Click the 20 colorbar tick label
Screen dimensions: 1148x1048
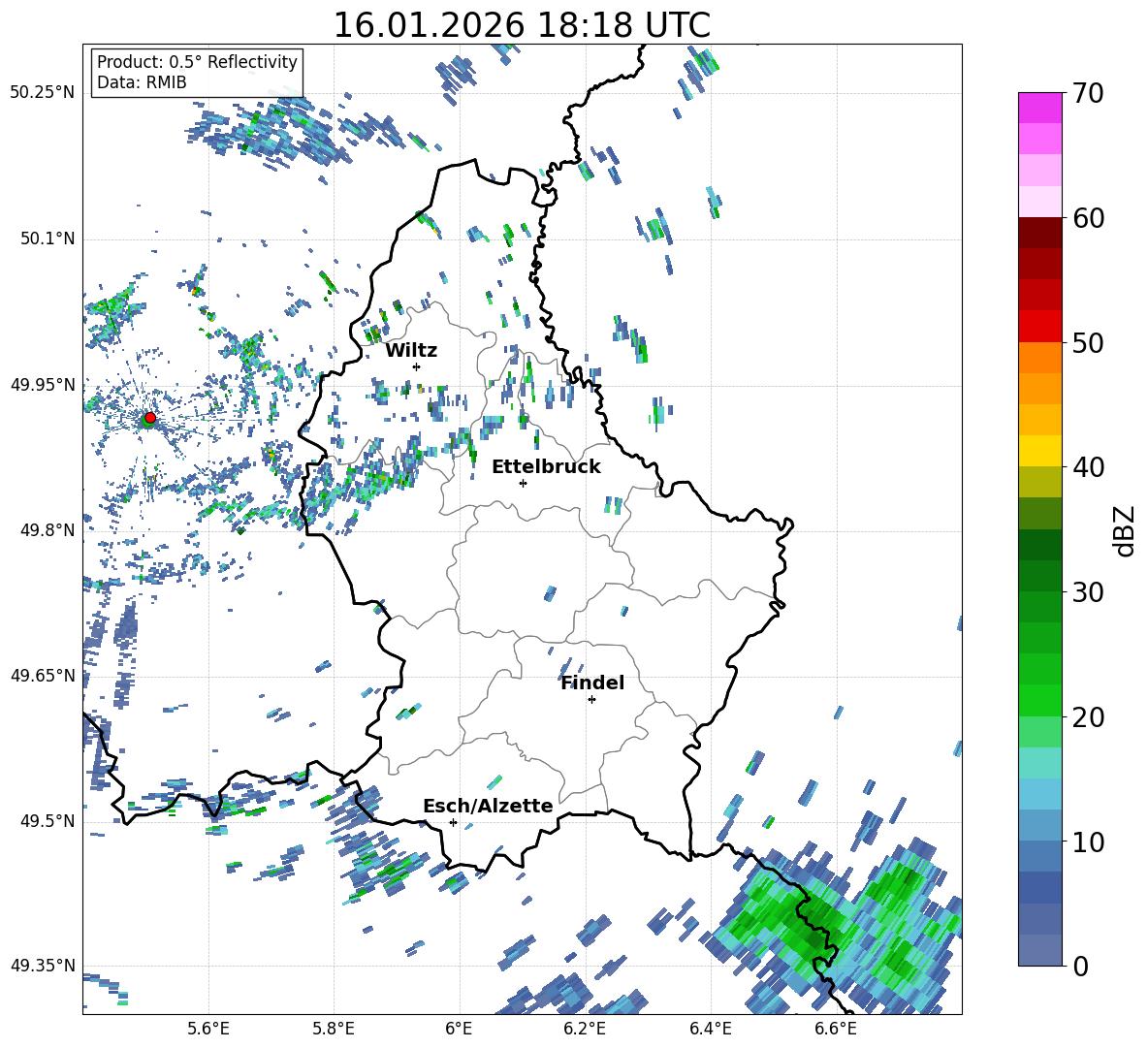point(1088,717)
